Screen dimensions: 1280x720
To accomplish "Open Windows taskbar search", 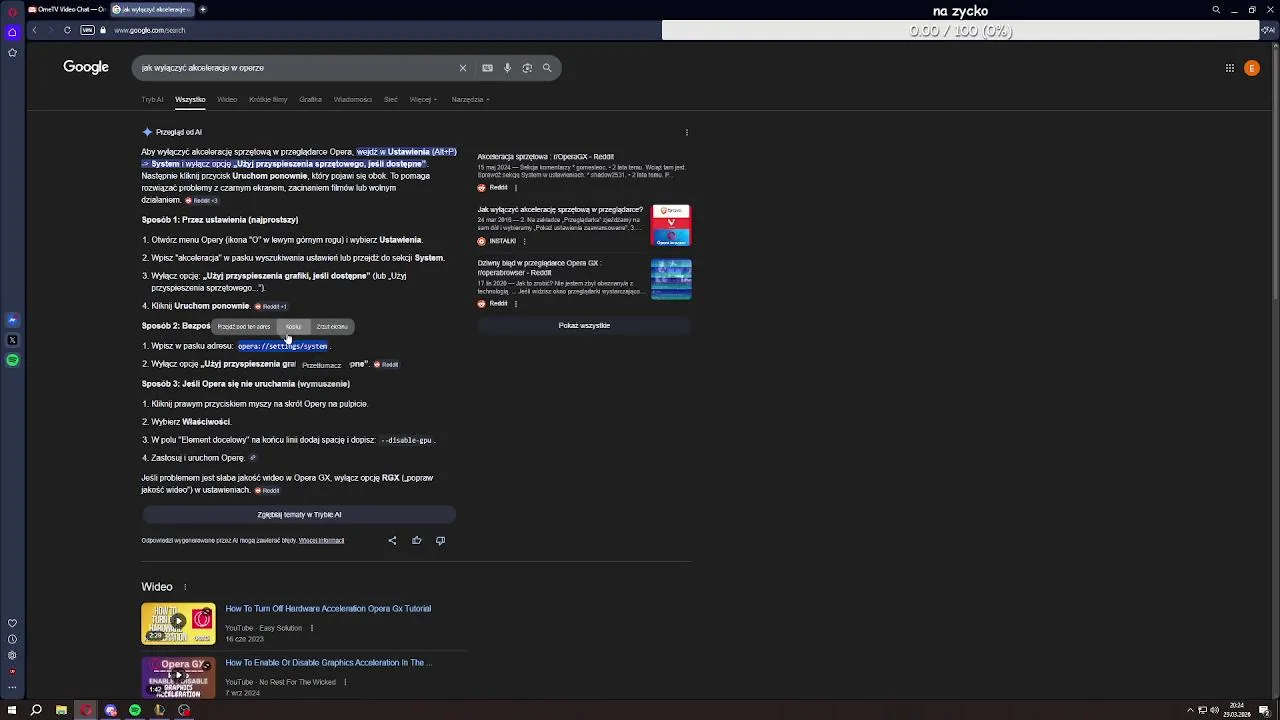I will [x=36, y=710].
